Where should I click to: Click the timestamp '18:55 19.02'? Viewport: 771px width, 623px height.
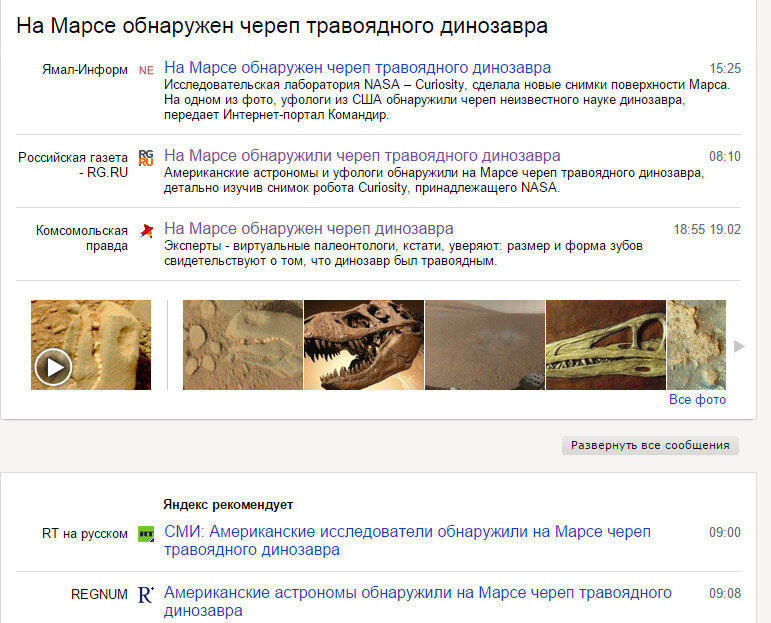(x=707, y=230)
